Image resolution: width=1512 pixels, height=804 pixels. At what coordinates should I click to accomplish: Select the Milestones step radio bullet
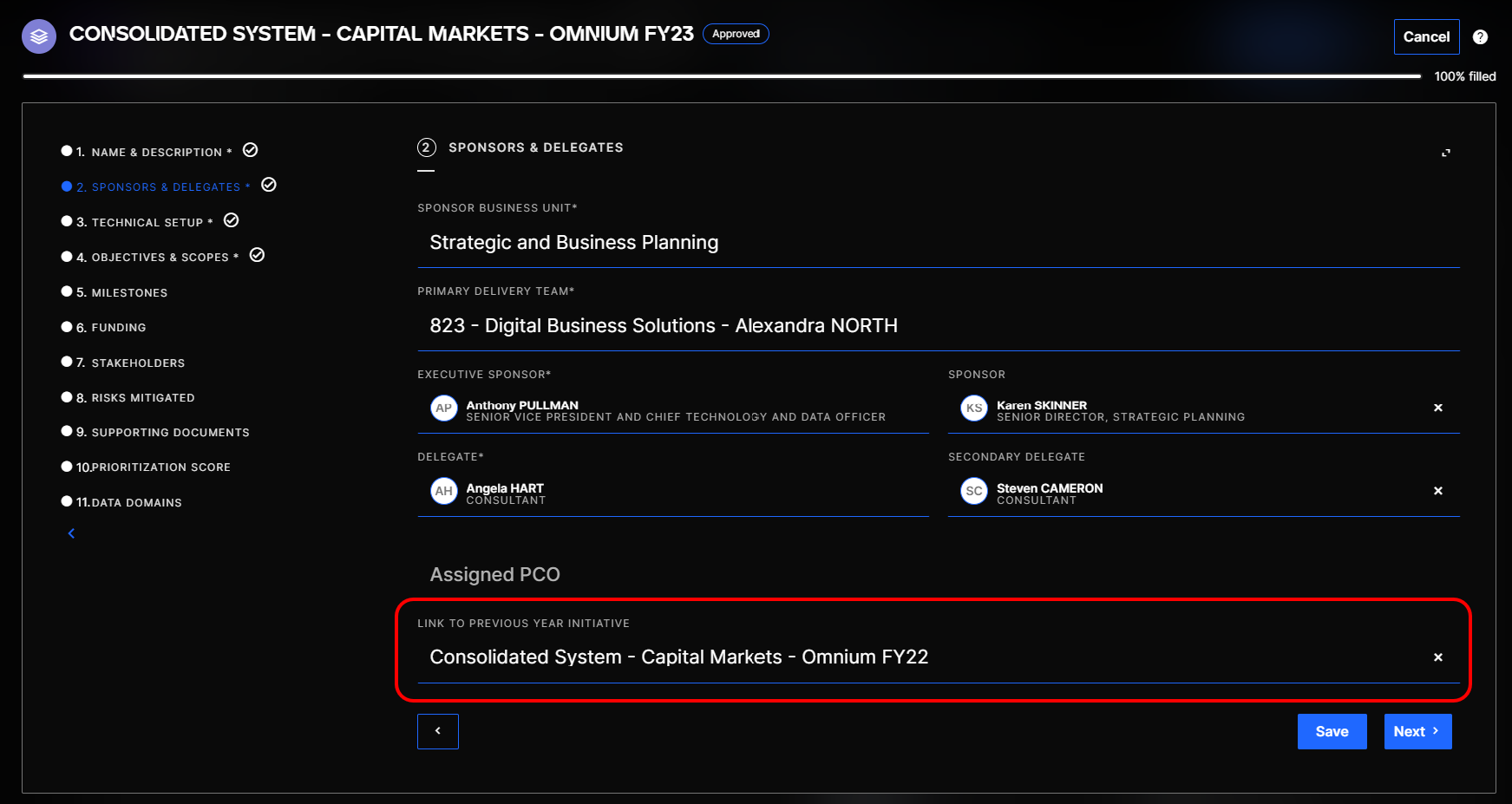[67, 291]
